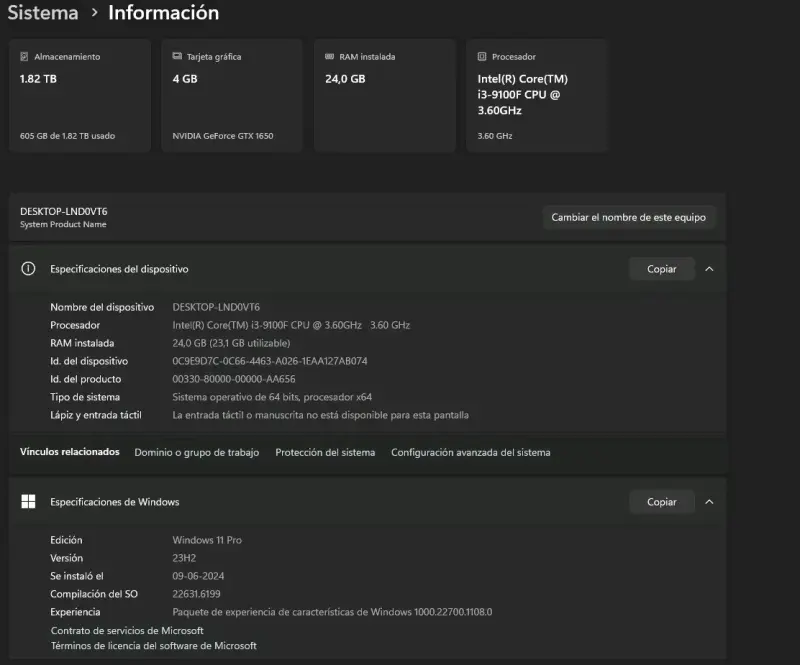Open the RAM instalada 24,0 GB card
Viewport: 800px width, 665px height.
[385, 95]
